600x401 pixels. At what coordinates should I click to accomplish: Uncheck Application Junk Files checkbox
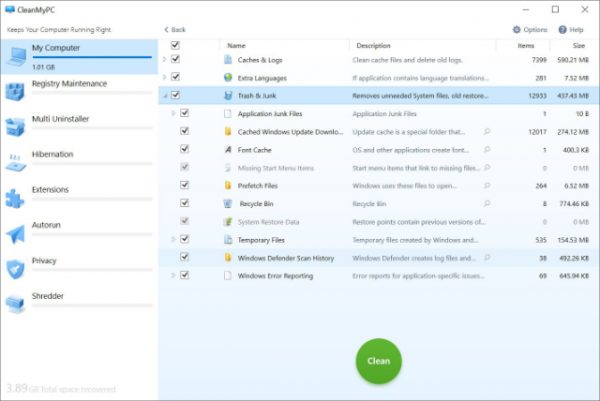pyautogui.click(x=184, y=113)
